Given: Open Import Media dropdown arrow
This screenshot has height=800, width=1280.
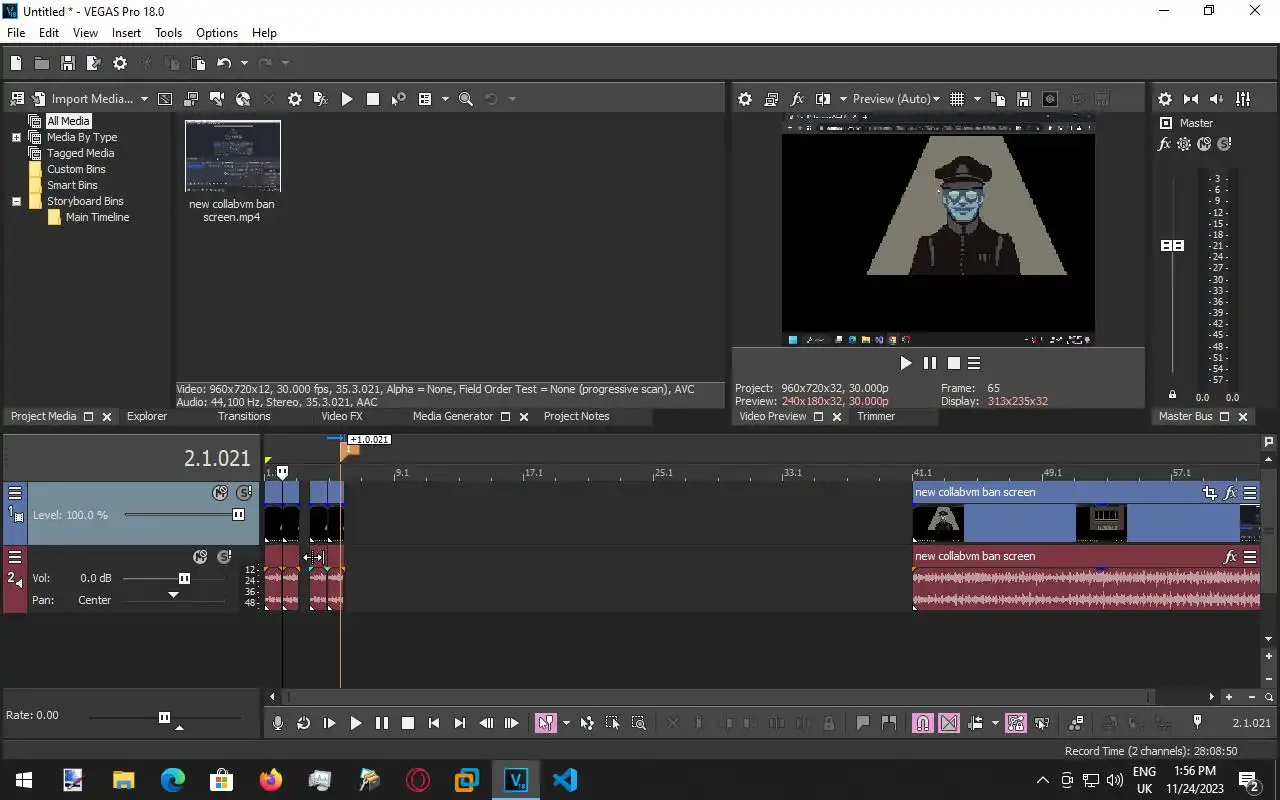Looking at the screenshot, I should [144, 99].
